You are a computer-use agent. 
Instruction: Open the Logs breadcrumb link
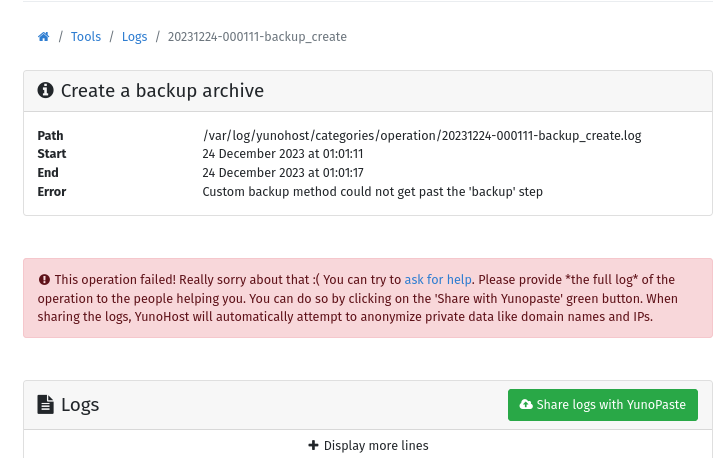[134, 37]
